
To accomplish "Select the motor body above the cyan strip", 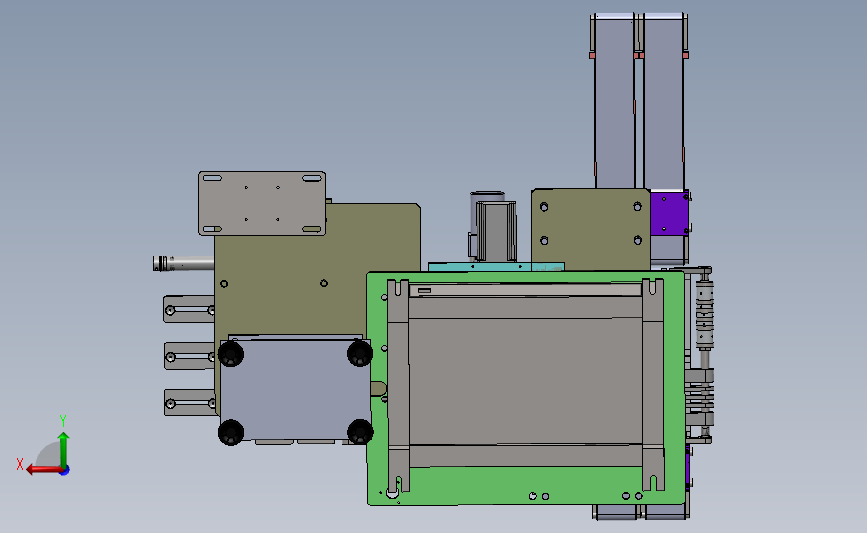I will click(x=495, y=231).
